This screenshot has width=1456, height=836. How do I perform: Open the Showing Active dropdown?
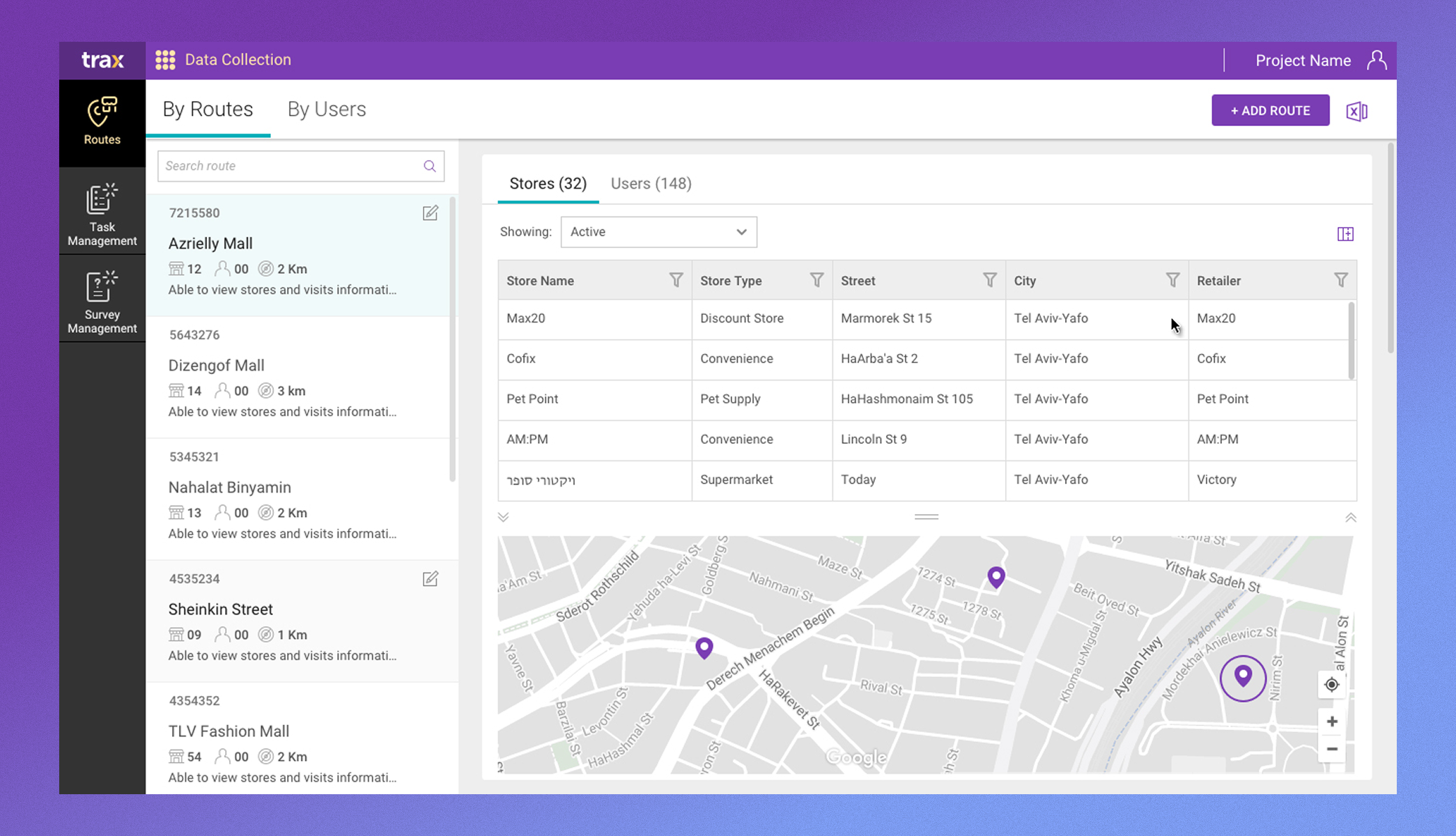tap(658, 232)
